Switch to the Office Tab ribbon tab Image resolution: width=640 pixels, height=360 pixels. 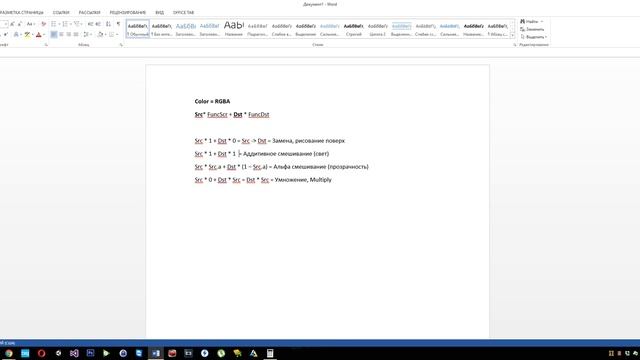183,13
